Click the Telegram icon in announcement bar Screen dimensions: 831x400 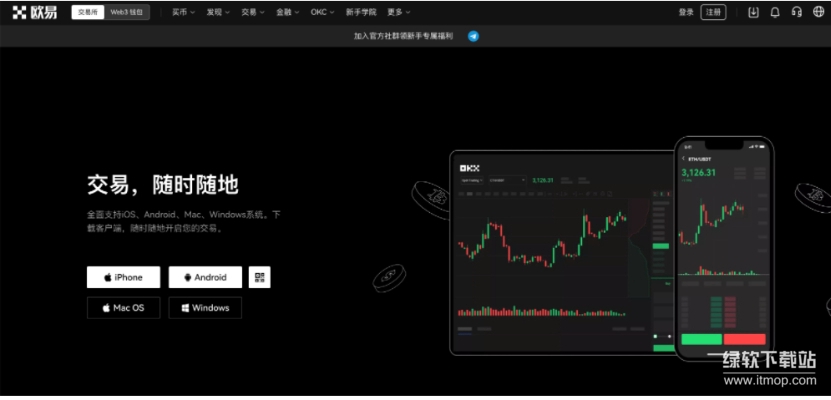point(473,35)
